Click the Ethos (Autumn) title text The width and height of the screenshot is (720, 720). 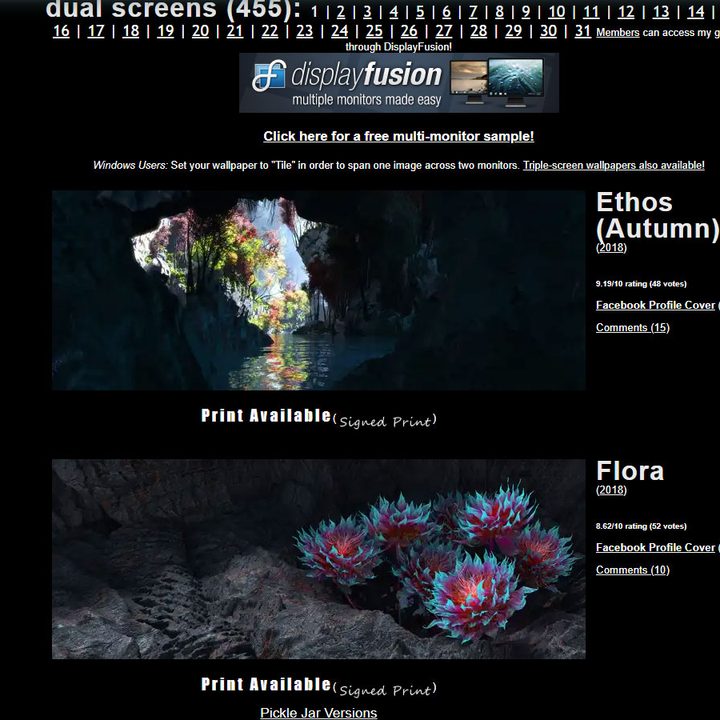(658, 215)
